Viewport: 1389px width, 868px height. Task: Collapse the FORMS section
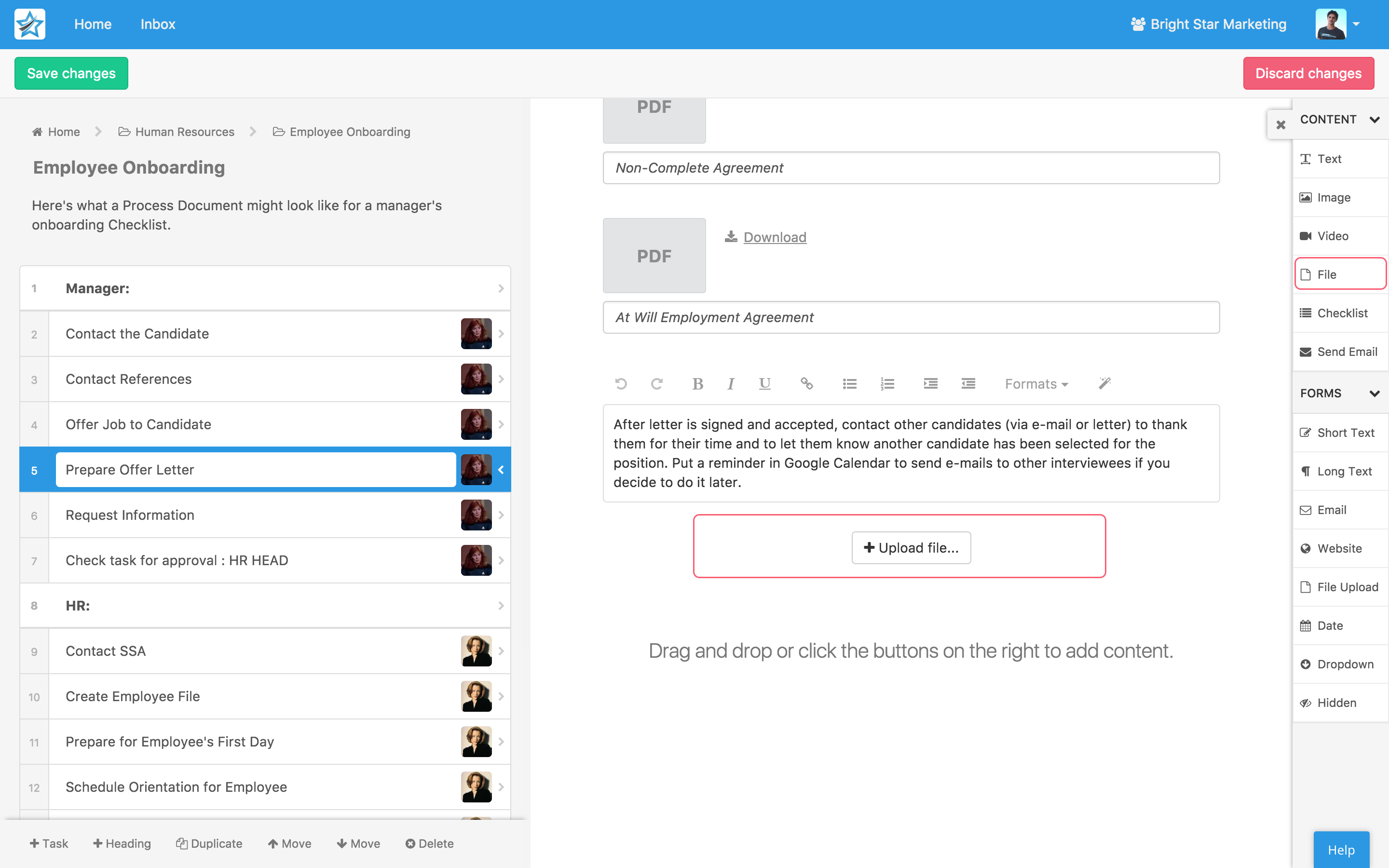(x=1374, y=393)
